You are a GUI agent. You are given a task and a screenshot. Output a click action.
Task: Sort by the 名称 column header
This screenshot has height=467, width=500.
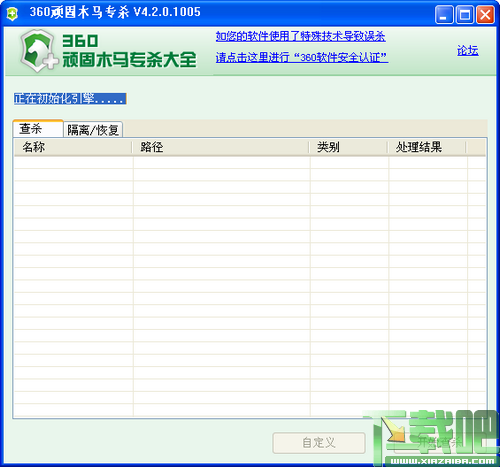pos(73,147)
